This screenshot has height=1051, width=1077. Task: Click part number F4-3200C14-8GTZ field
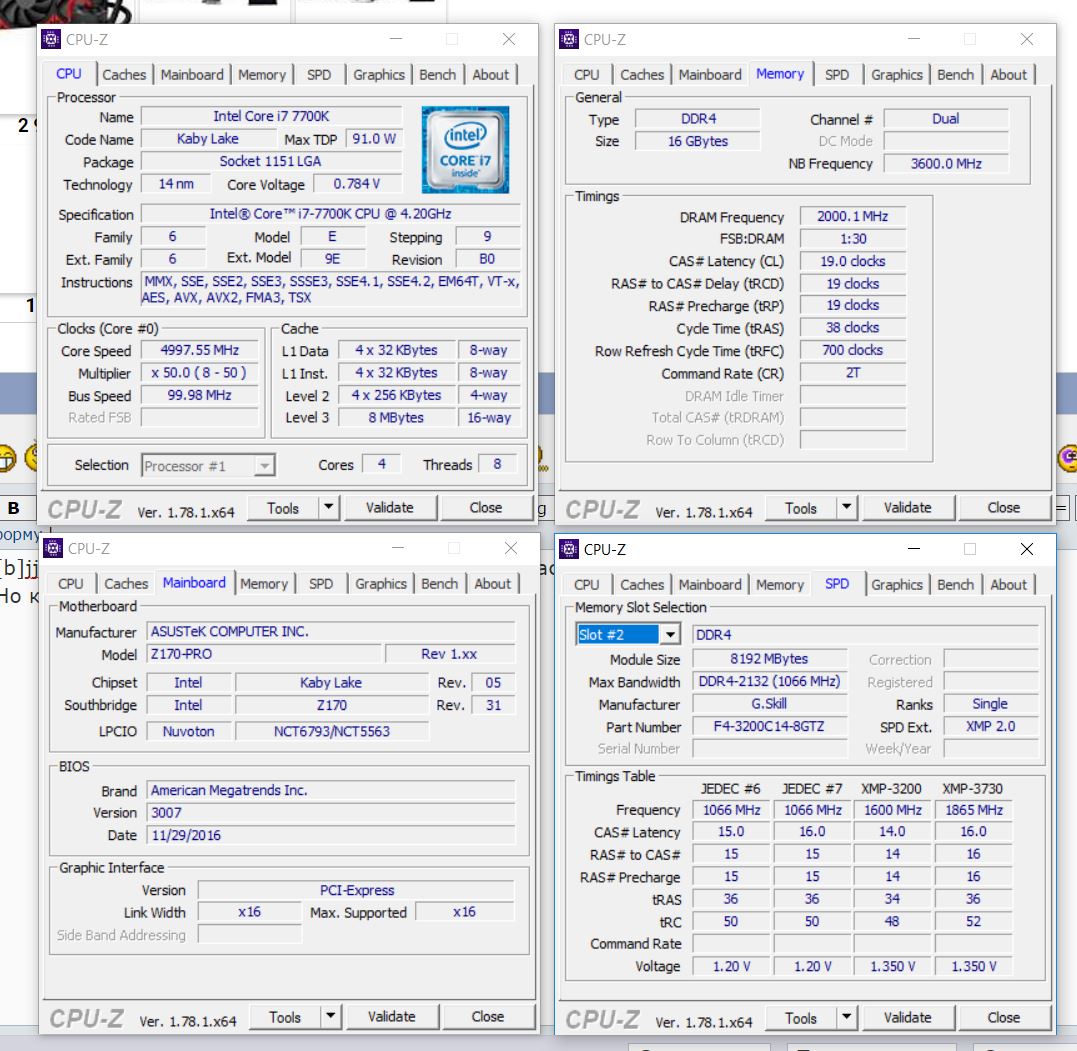click(769, 726)
